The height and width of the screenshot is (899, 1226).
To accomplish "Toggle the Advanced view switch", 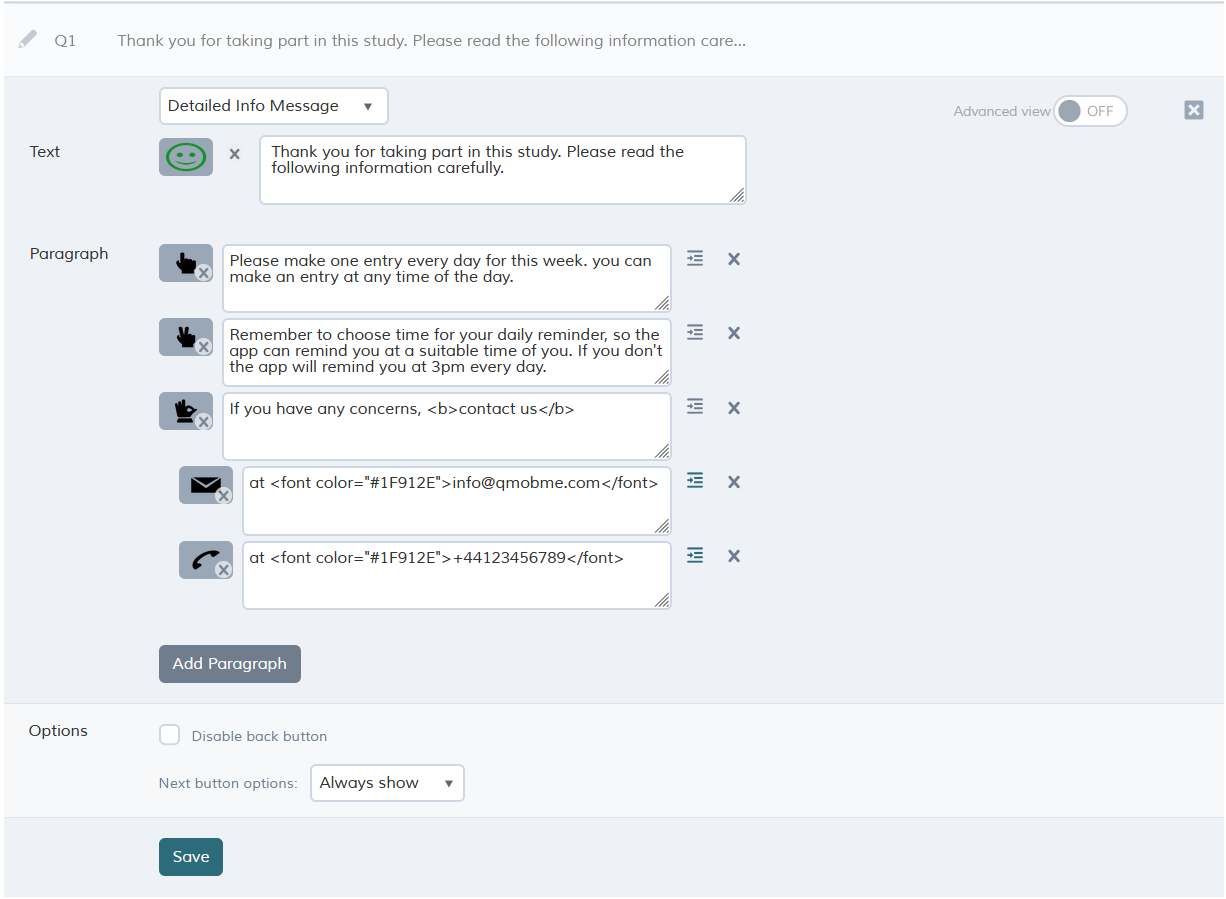I will coord(1090,111).
